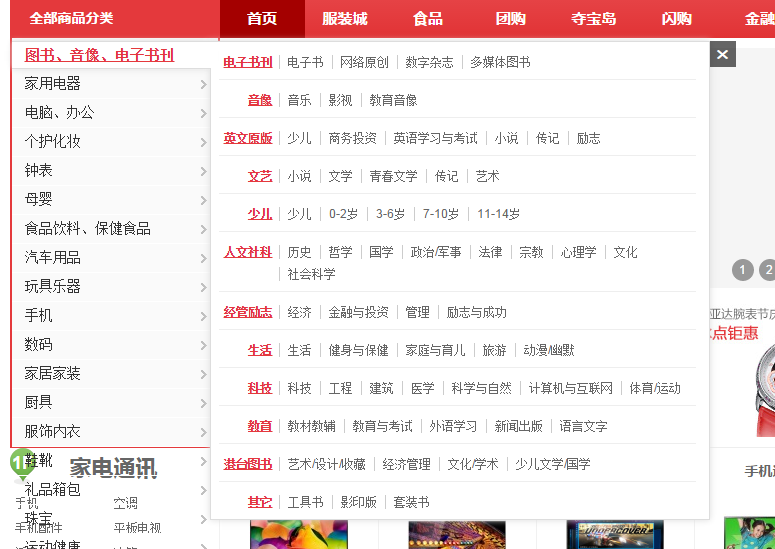Click the 套装书 subcategory link
This screenshot has width=775, height=549.
(411, 503)
